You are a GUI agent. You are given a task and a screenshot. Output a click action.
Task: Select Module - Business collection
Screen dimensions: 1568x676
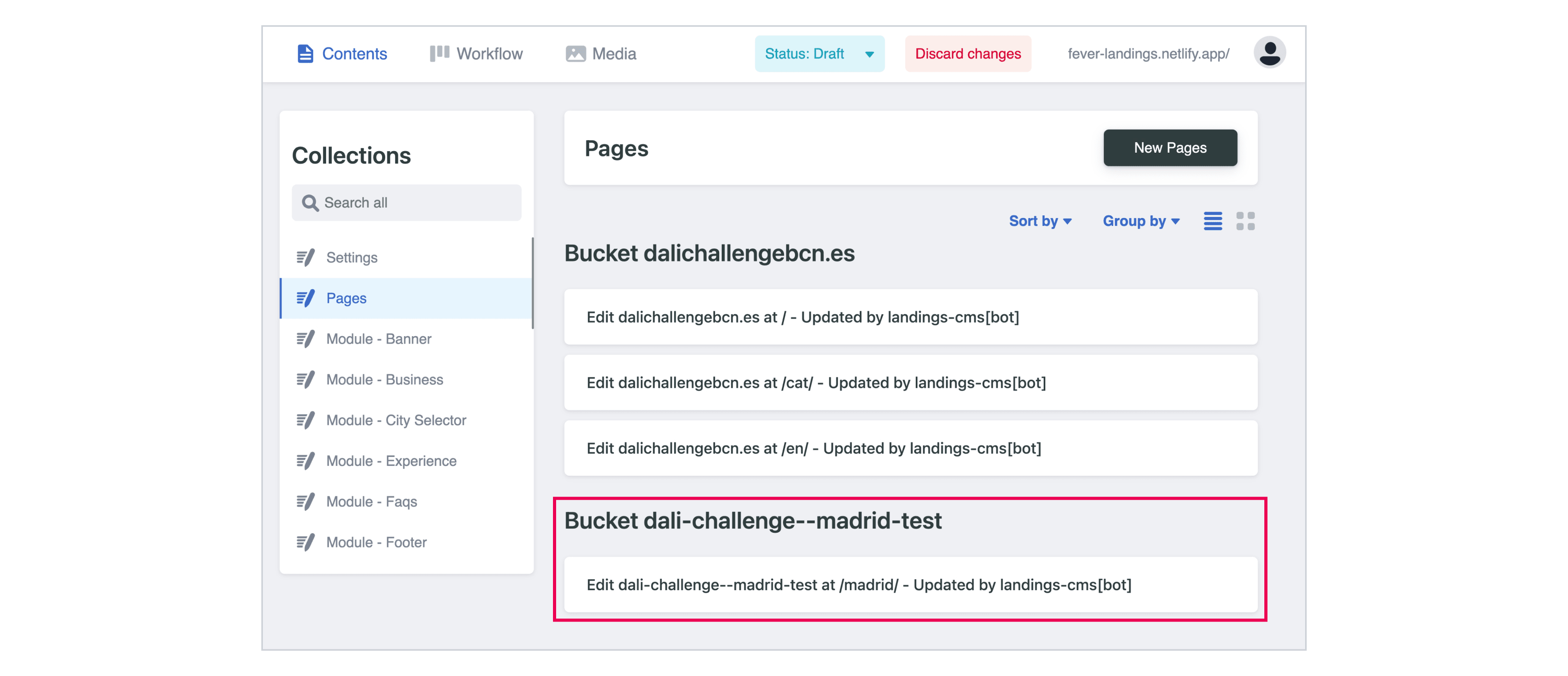pyautogui.click(x=406, y=380)
